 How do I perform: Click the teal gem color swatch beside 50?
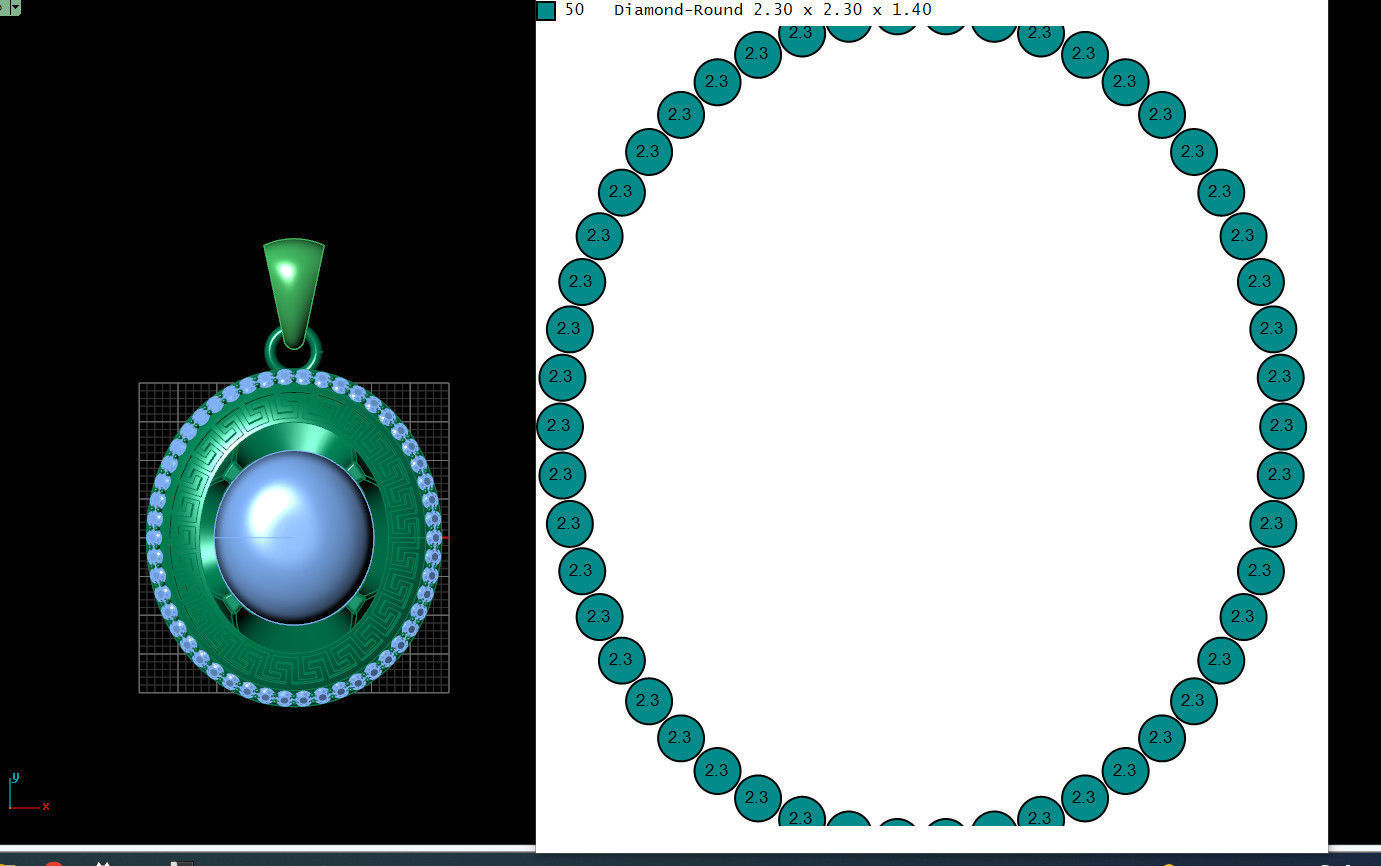pyautogui.click(x=546, y=11)
